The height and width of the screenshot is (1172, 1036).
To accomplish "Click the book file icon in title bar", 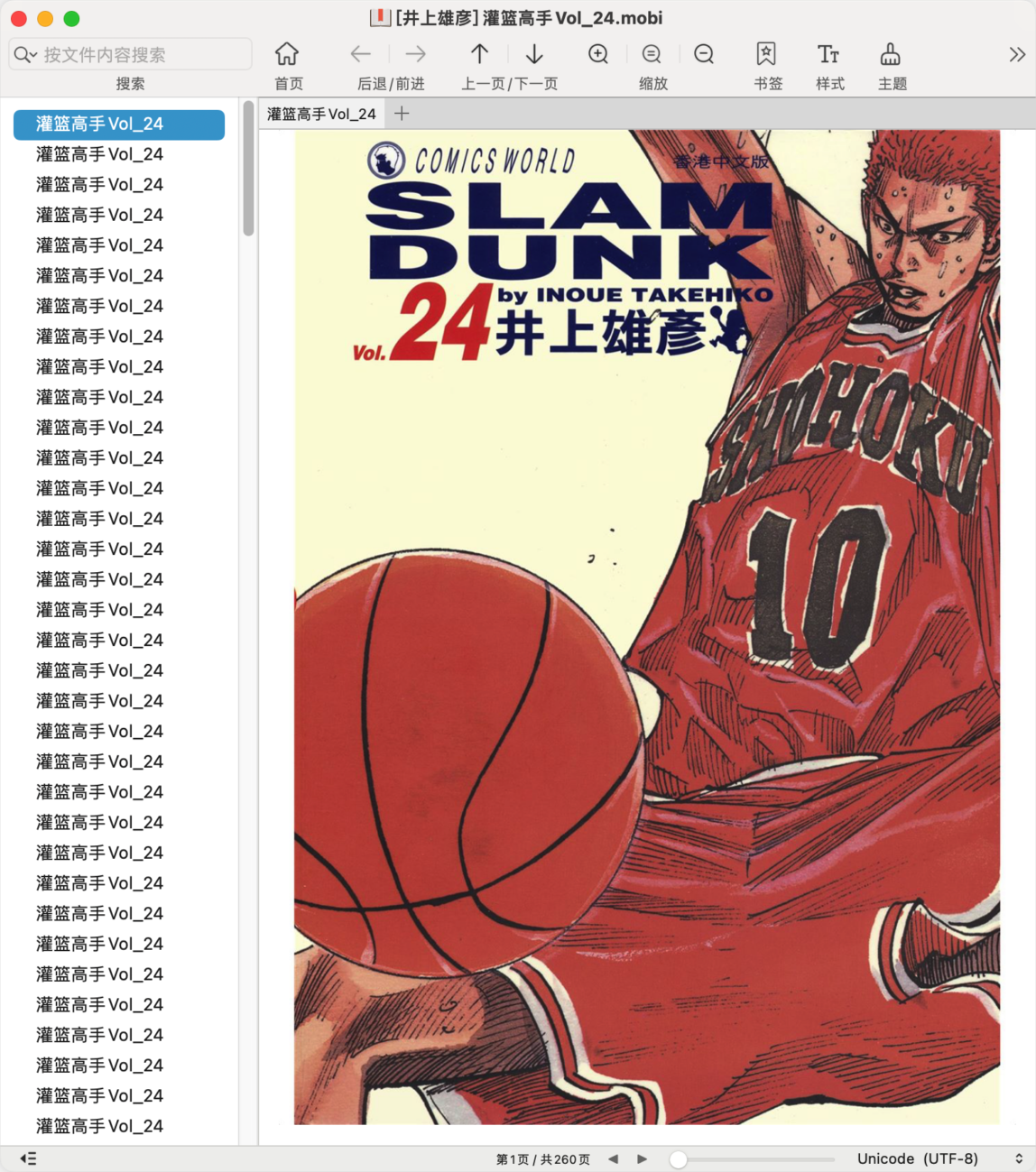I will click(381, 18).
